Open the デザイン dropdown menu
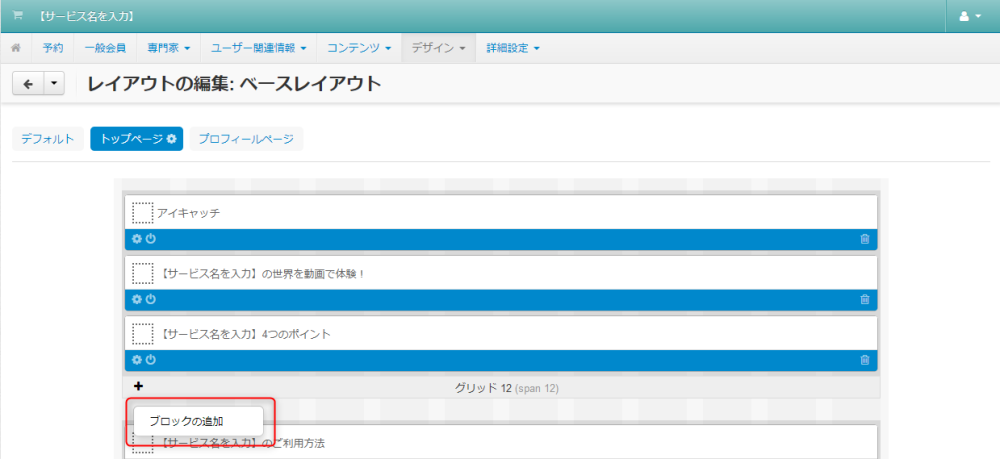 pos(438,48)
